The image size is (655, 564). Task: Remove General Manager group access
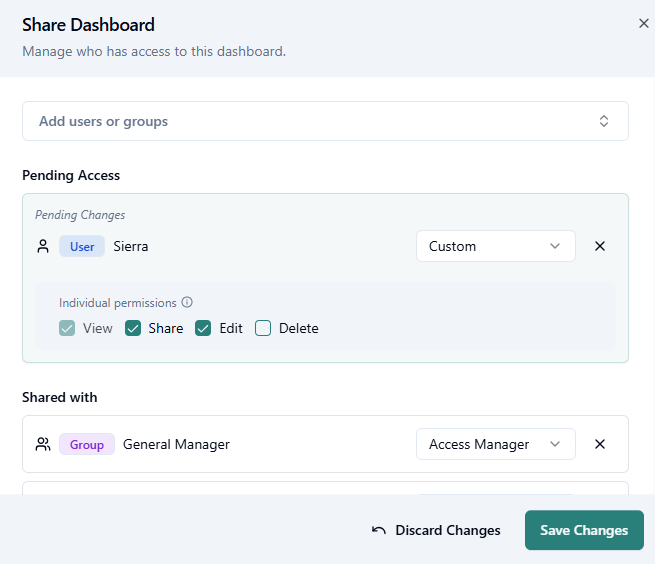click(600, 444)
